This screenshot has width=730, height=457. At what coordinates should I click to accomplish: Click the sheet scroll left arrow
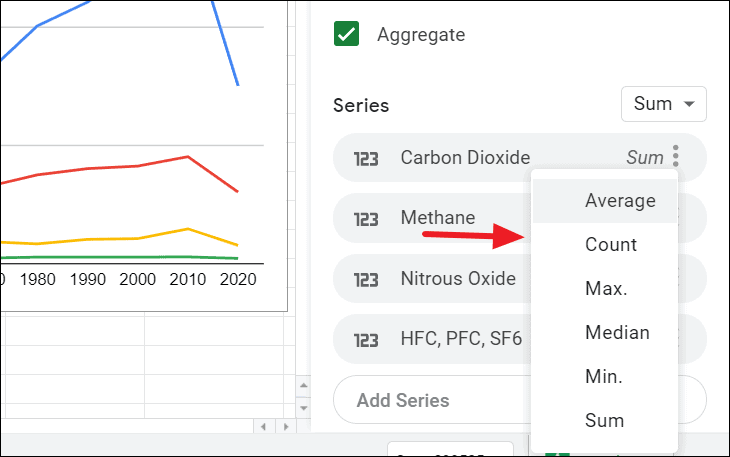(264, 427)
